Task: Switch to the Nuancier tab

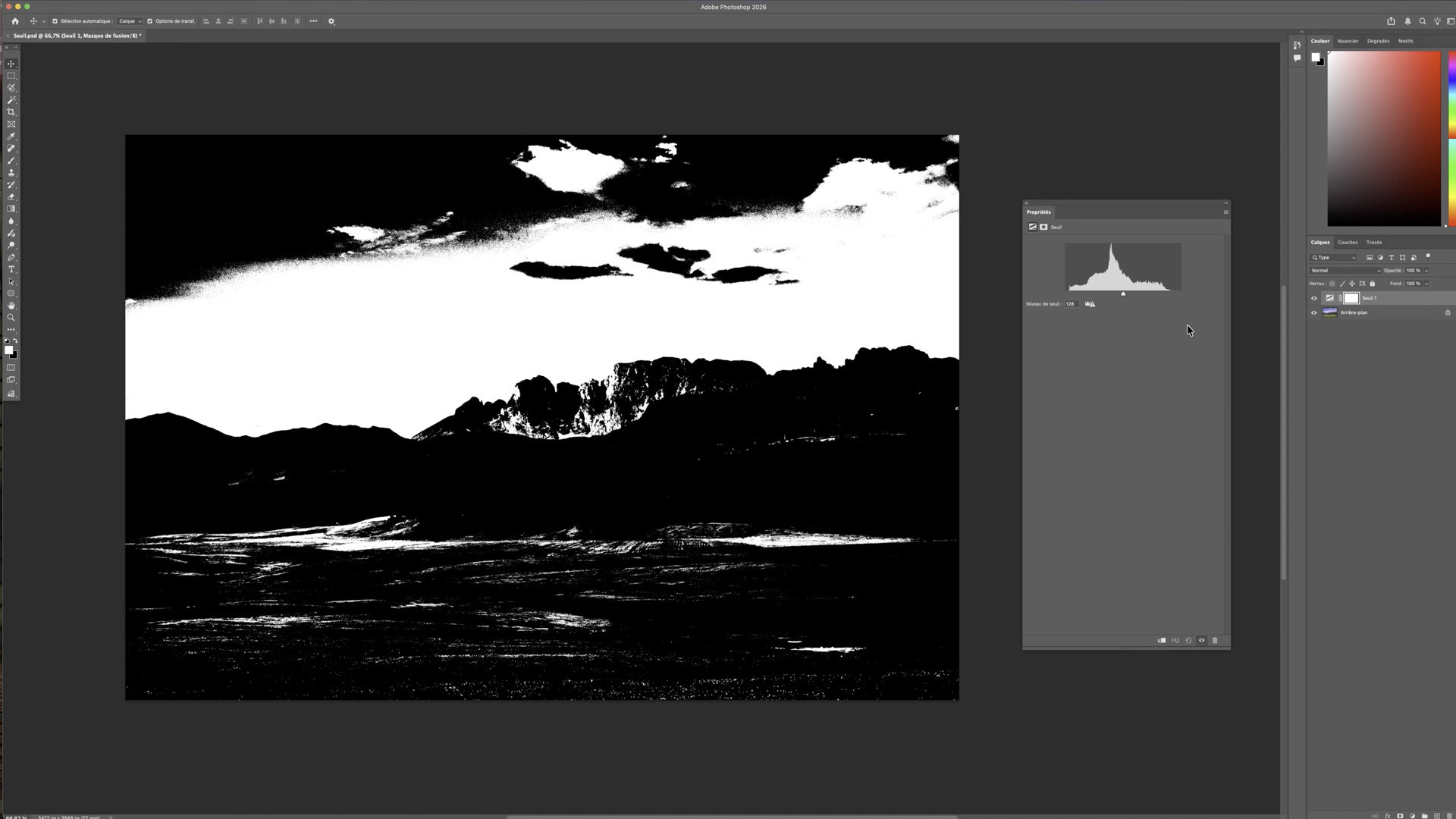Action: point(1348,41)
